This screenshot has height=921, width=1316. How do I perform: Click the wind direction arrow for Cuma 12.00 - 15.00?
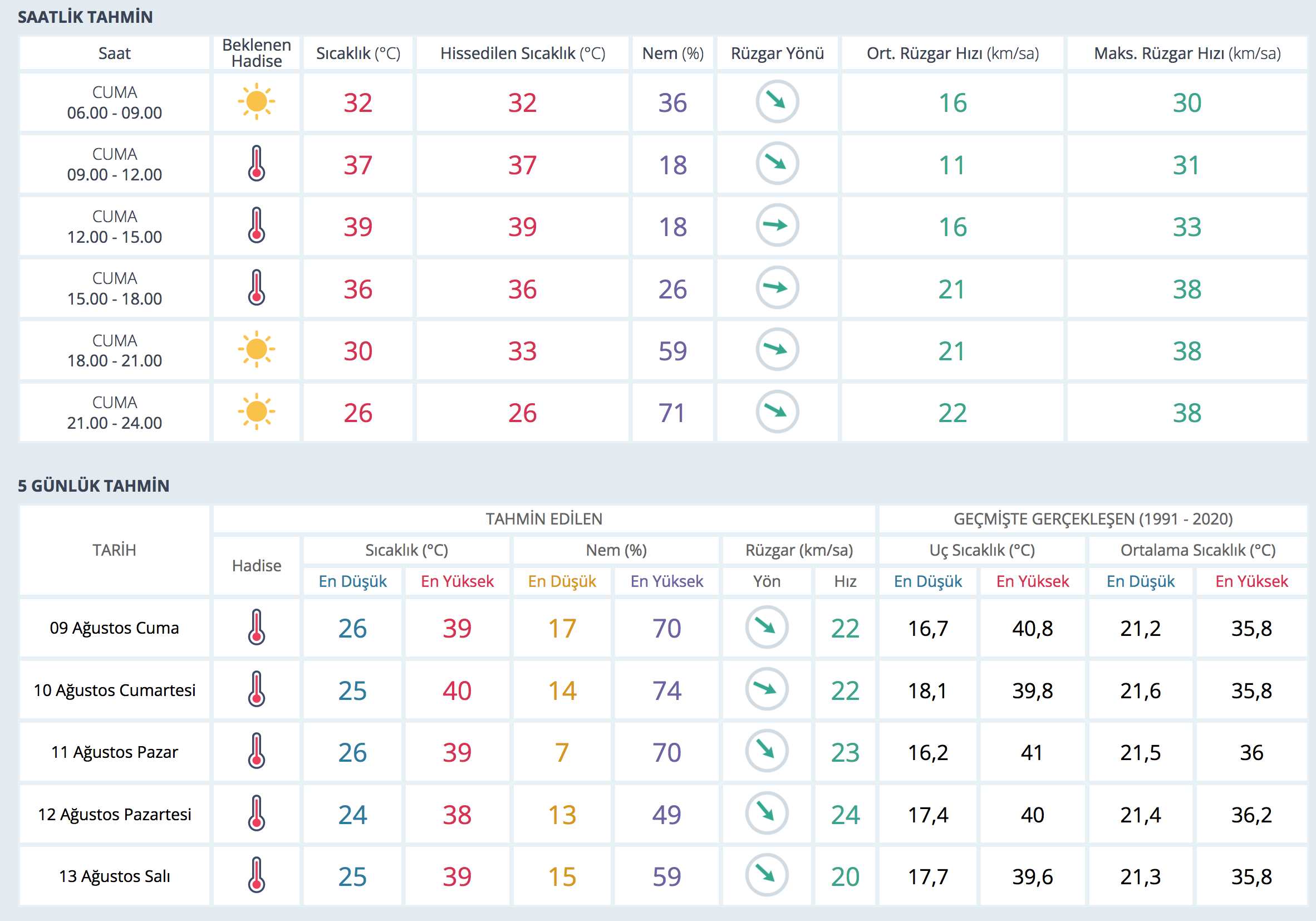[777, 226]
